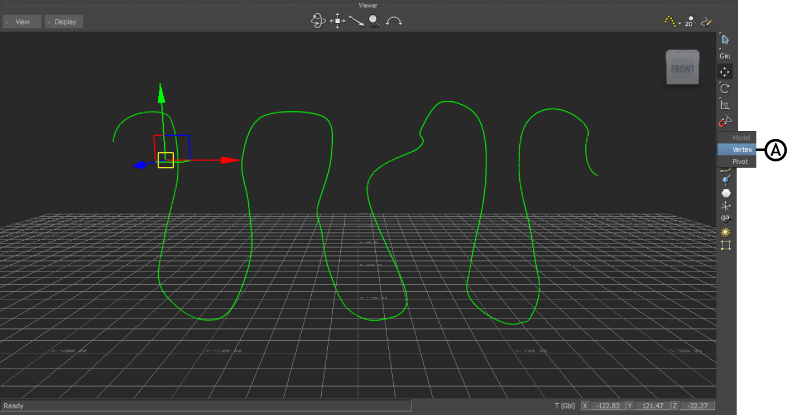Click the roll camera curved arrow icon
The image size is (787, 415).
(x=394, y=22)
